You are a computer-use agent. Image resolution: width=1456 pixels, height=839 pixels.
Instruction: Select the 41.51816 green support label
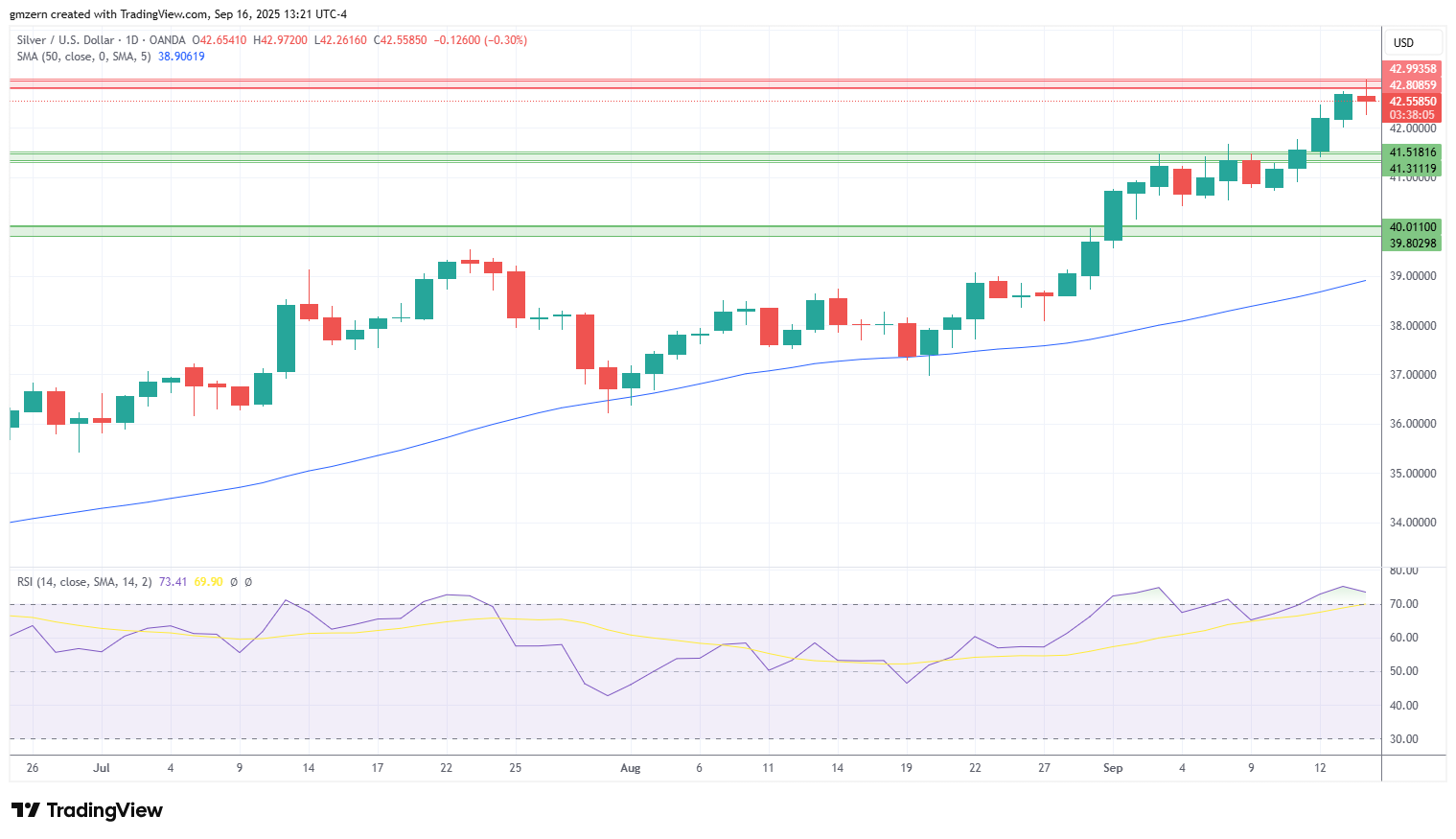click(x=1413, y=152)
